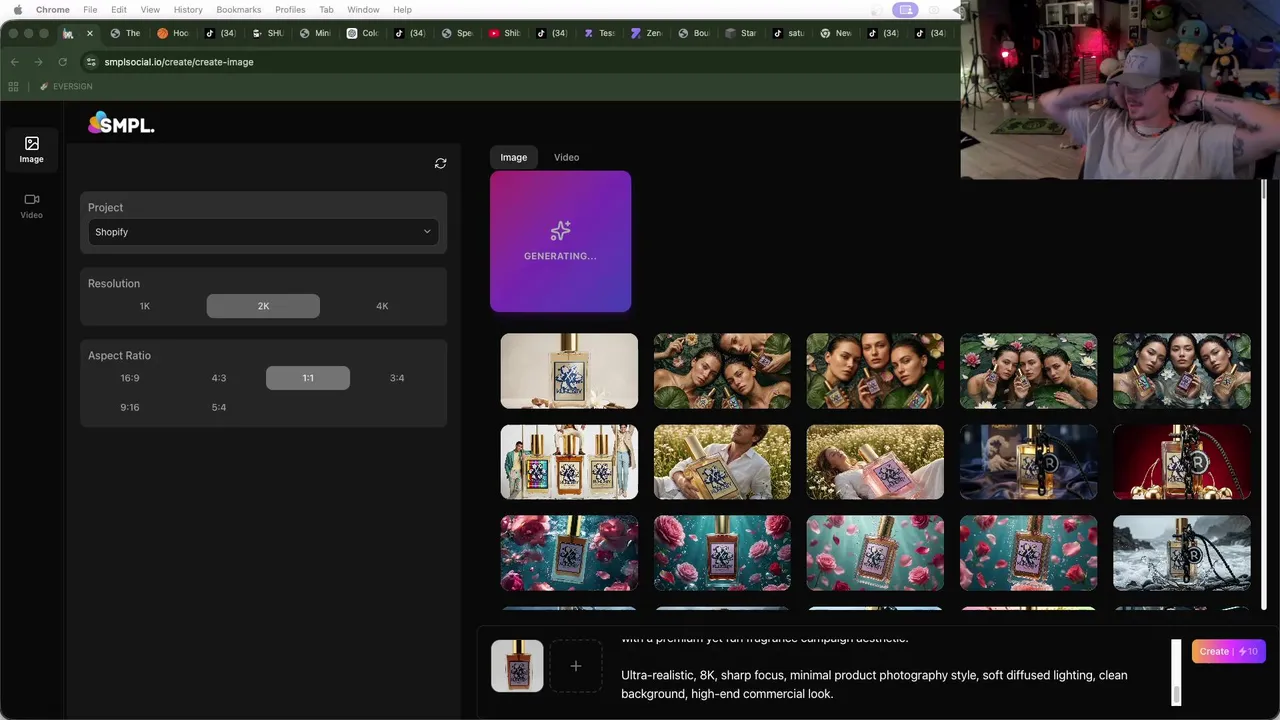The width and height of the screenshot is (1280, 720).
Task: Click the gallery vertical scrollbar
Action: coord(1264,395)
